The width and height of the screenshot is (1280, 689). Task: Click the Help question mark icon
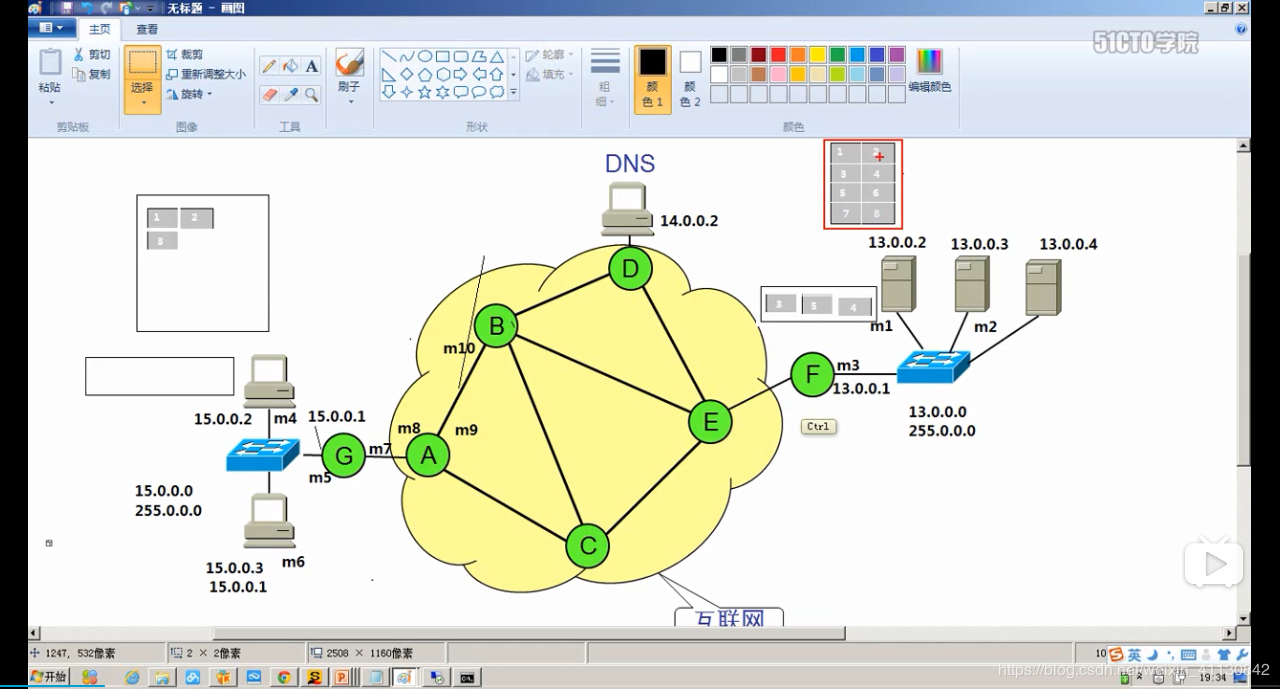1241,29
